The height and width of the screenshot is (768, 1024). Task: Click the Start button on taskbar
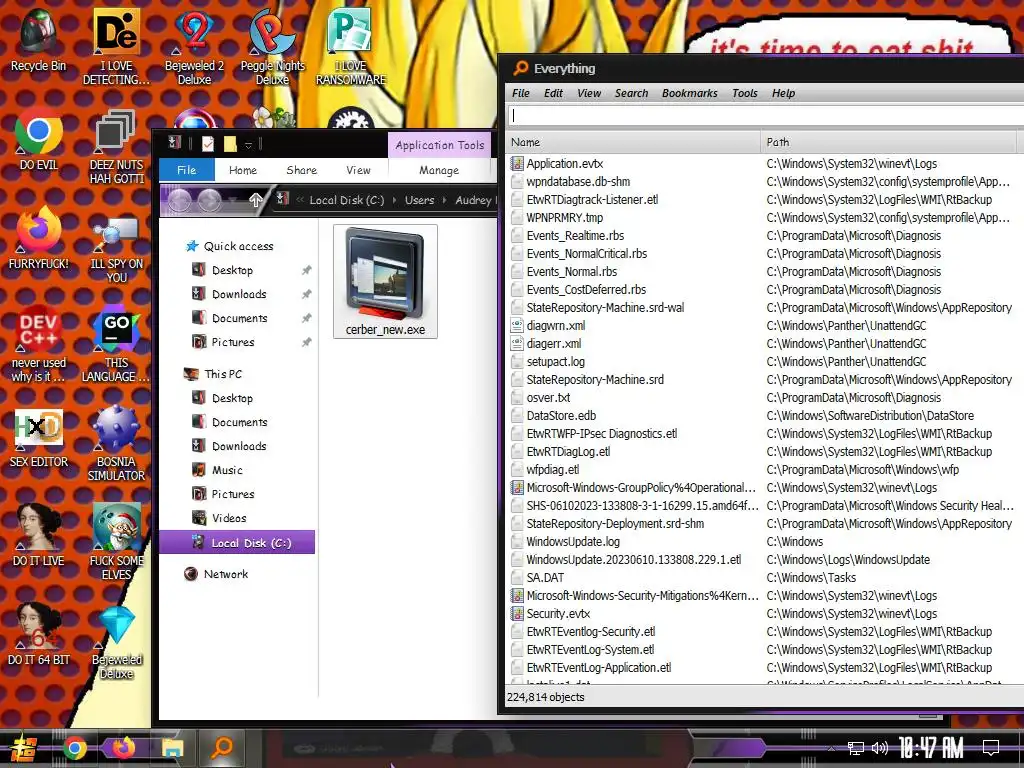pyautogui.click(x=24, y=748)
